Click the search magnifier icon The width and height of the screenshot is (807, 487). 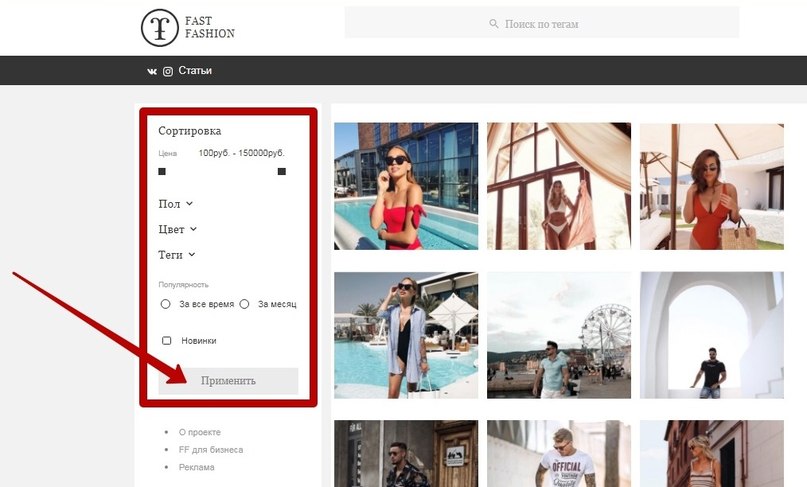[x=494, y=24]
